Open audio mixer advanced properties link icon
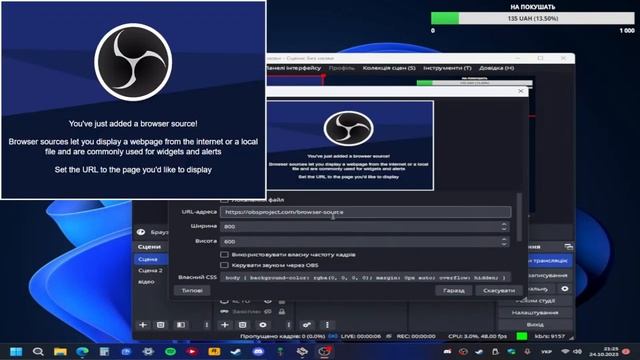Screen dimensions: 640x360 tap(307, 325)
